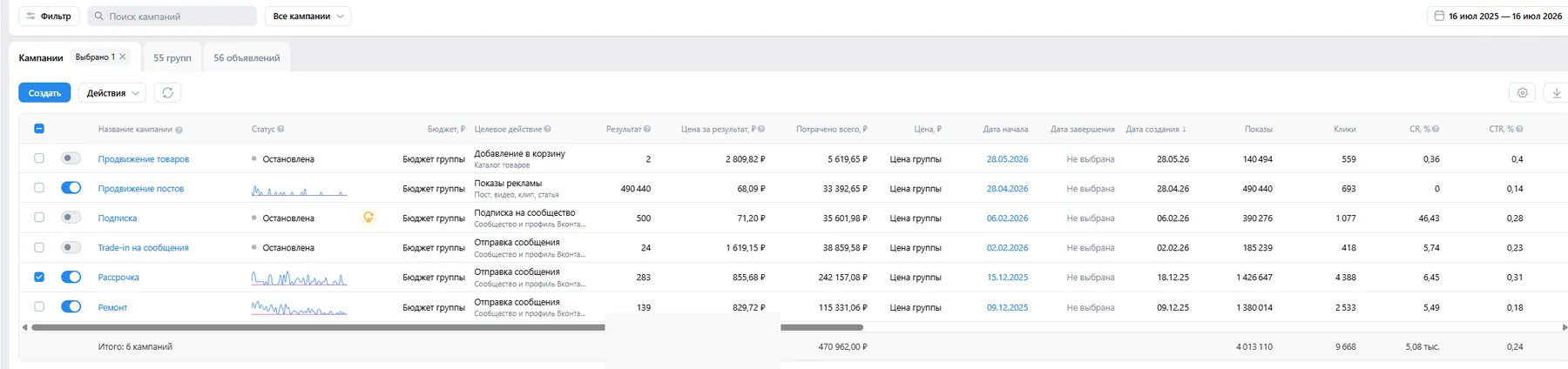Click the download report icon

point(1556,93)
